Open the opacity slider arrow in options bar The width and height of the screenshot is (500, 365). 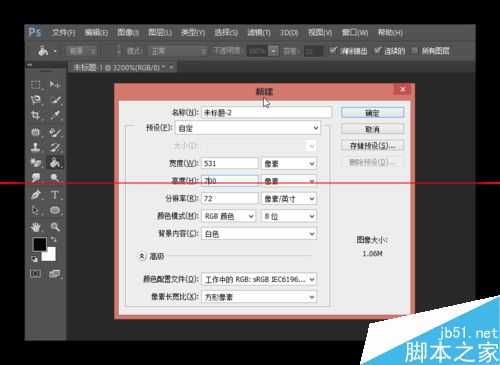tap(273, 51)
